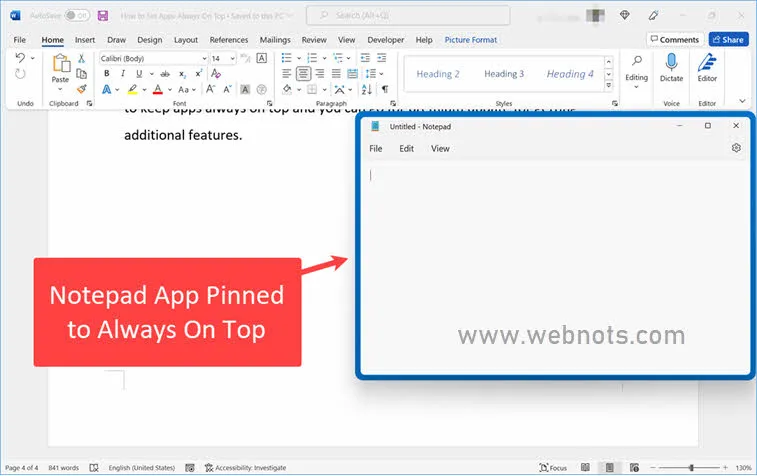Screen dimensions: 757x476
Task: Click Decrease Indent icon
Action: [365, 58]
